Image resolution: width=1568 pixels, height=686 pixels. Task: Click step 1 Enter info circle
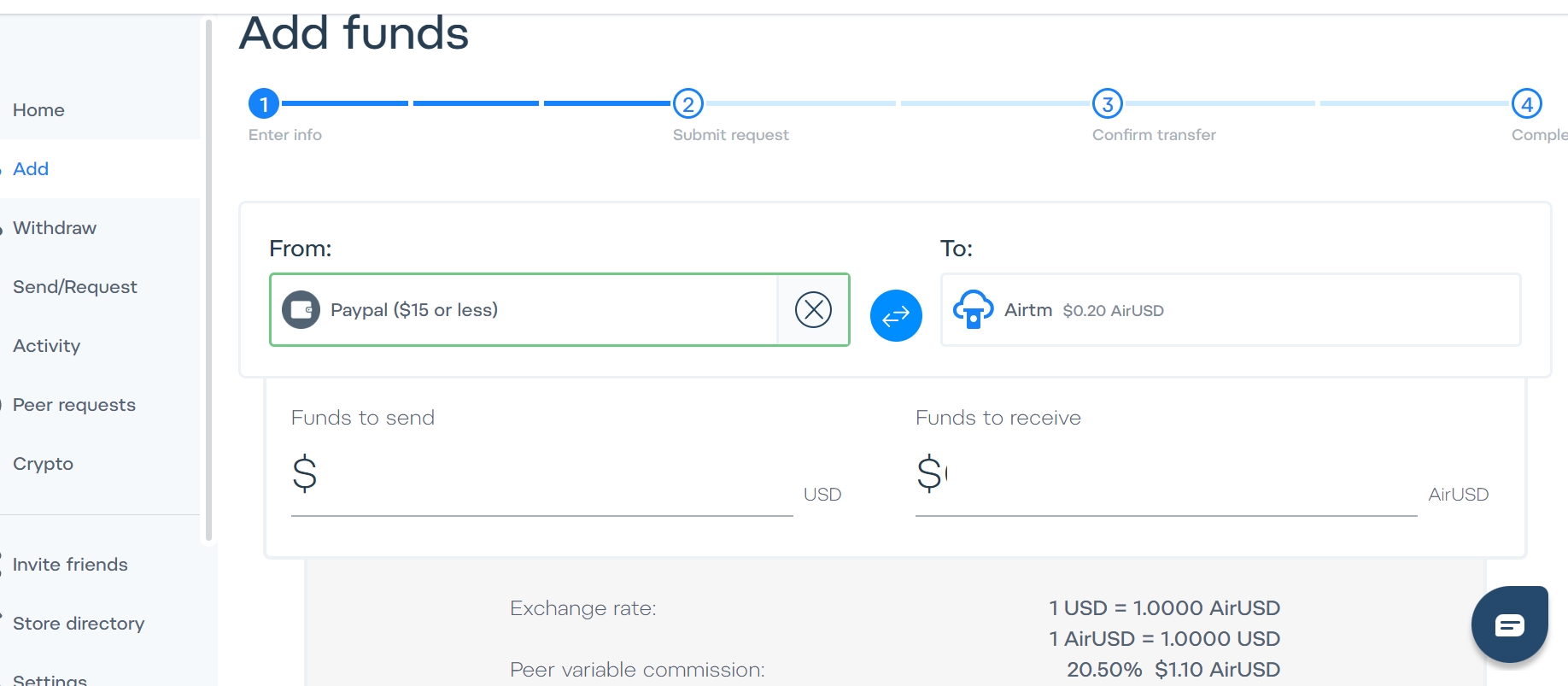pos(264,104)
